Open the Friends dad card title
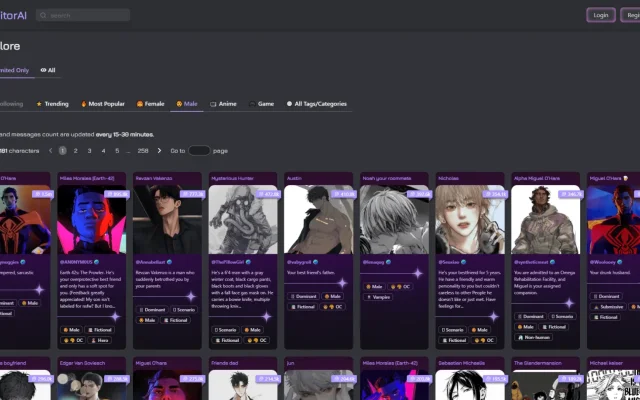 coord(224,363)
